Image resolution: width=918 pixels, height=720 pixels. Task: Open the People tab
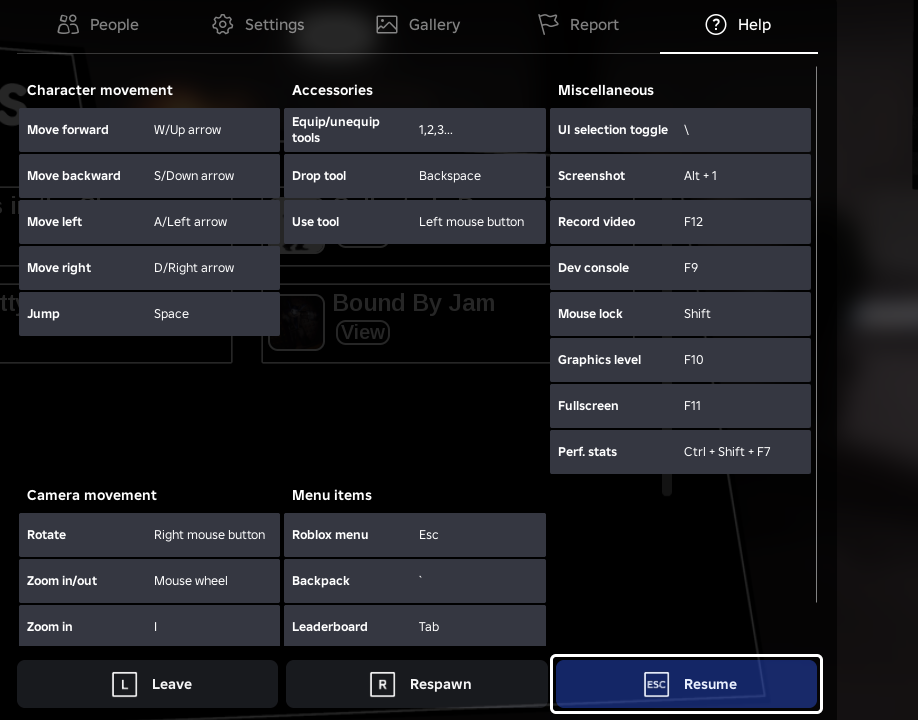tap(98, 25)
